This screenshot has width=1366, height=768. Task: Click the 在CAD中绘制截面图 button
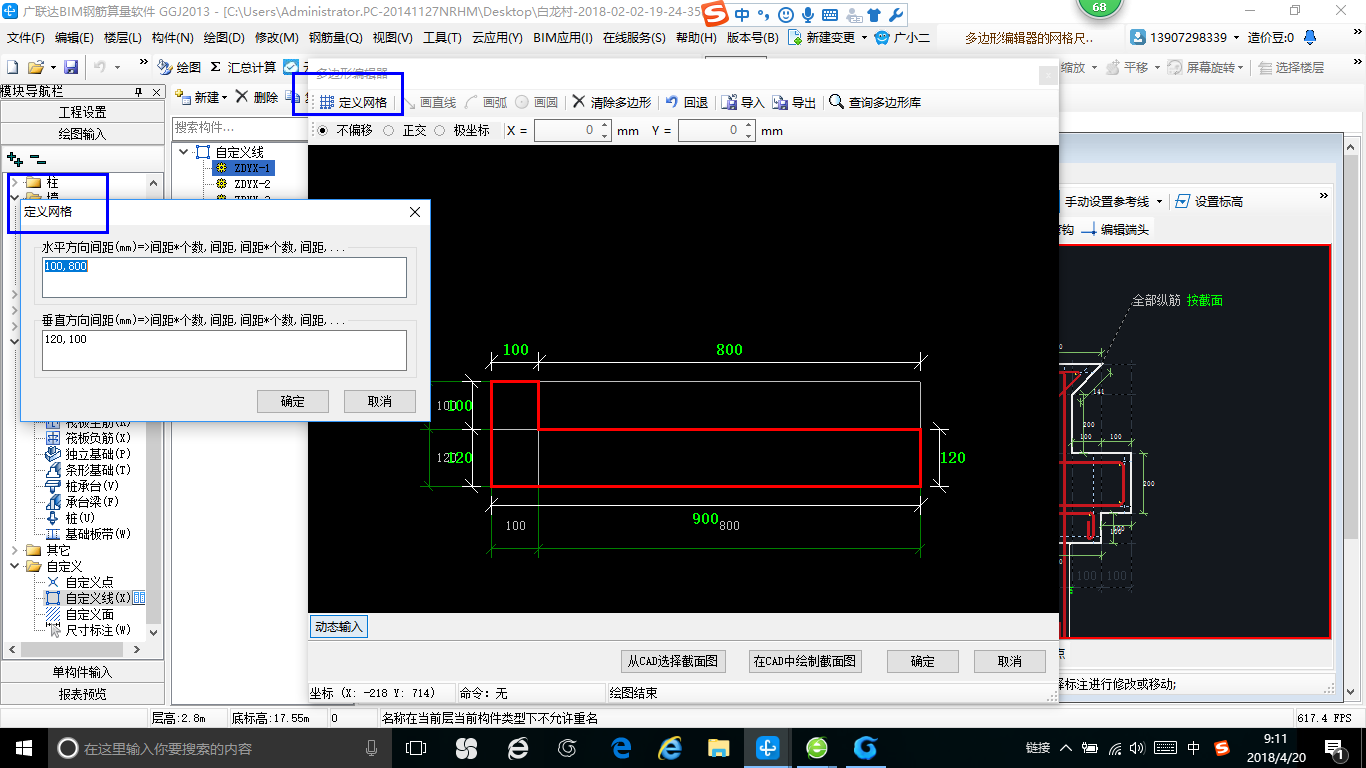click(805, 661)
